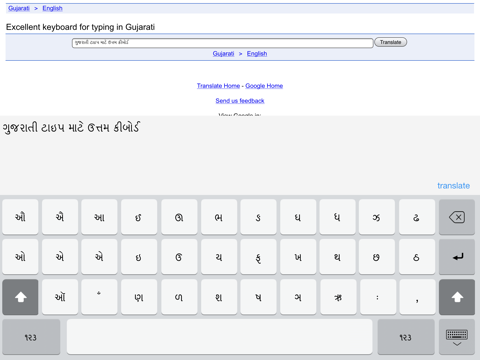This screenshot has height=360, width=480.
Task: Tap the ઑ (candra o) key
Action: click(x=60, y=297)
